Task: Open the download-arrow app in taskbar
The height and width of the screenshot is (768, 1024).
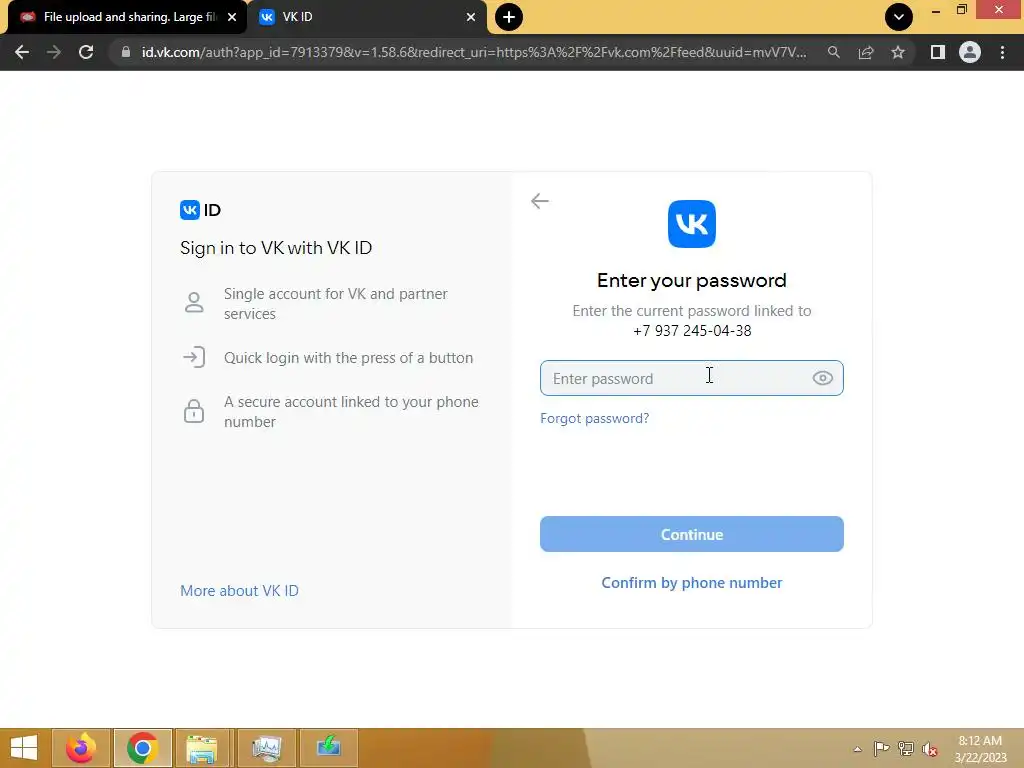Action: click(x=328, y=748)
